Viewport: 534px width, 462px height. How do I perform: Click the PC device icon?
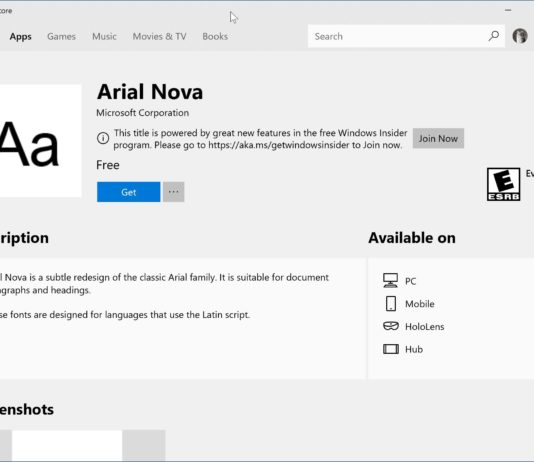pos(390,281)
